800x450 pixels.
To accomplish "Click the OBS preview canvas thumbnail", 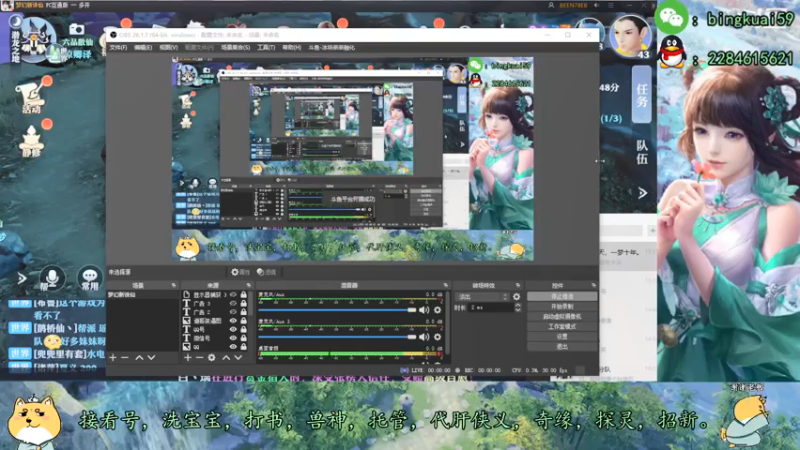I will click(x=353, y=159).
